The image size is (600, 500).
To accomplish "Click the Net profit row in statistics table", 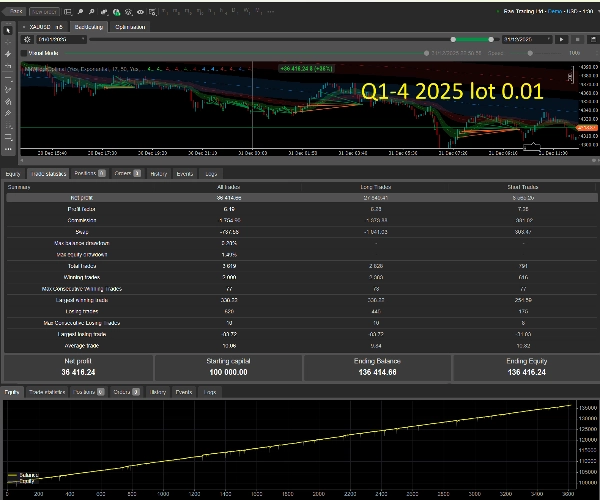I will pos(302,198).
